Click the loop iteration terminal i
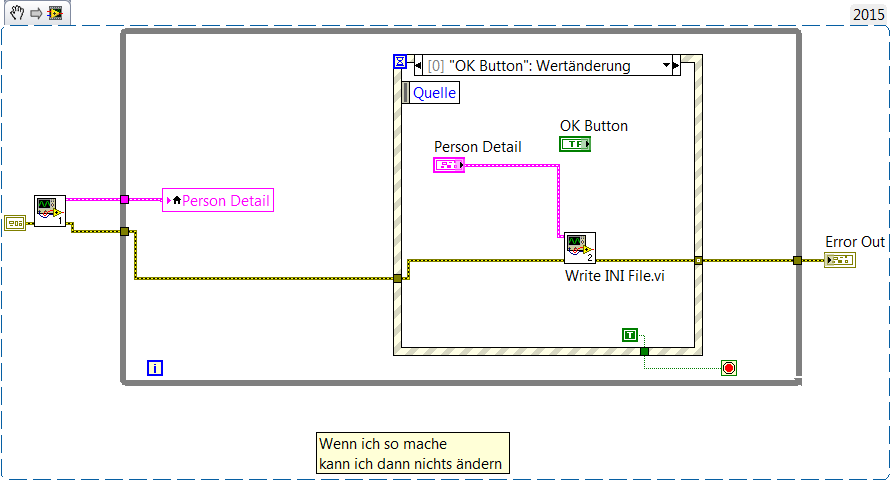The height and width of the screenshot is (481, 891). (x=155, y=368)
